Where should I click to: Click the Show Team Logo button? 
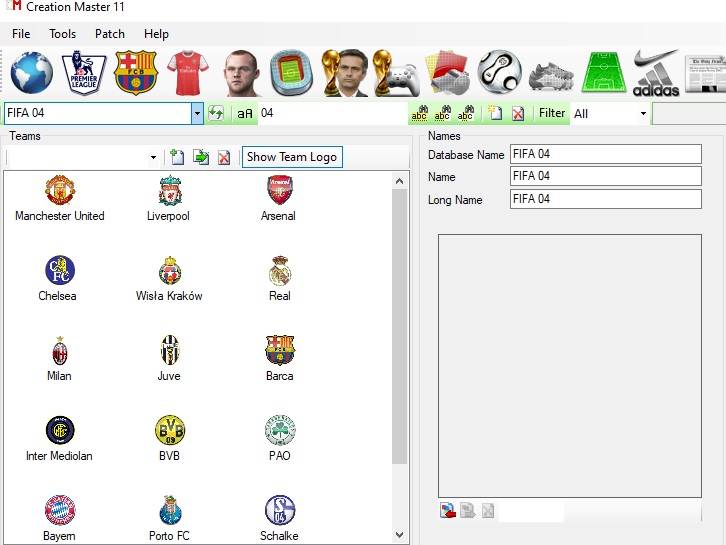coord(292,157)
